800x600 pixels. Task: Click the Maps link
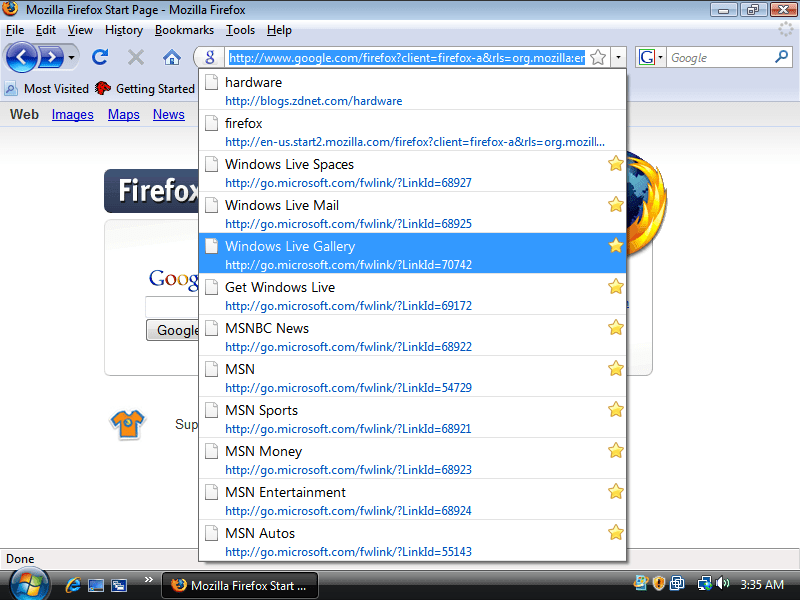123,114
